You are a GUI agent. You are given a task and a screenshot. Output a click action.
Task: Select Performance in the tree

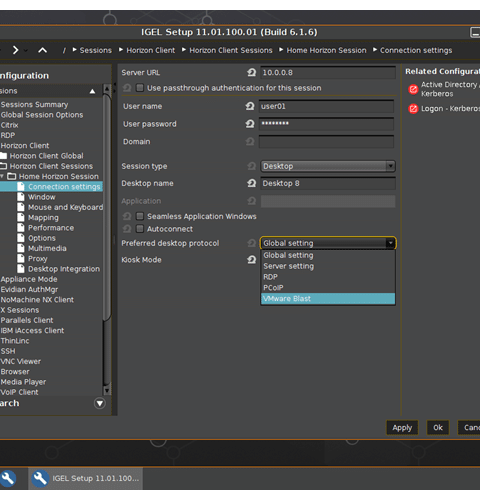click(x=51, y=228)
